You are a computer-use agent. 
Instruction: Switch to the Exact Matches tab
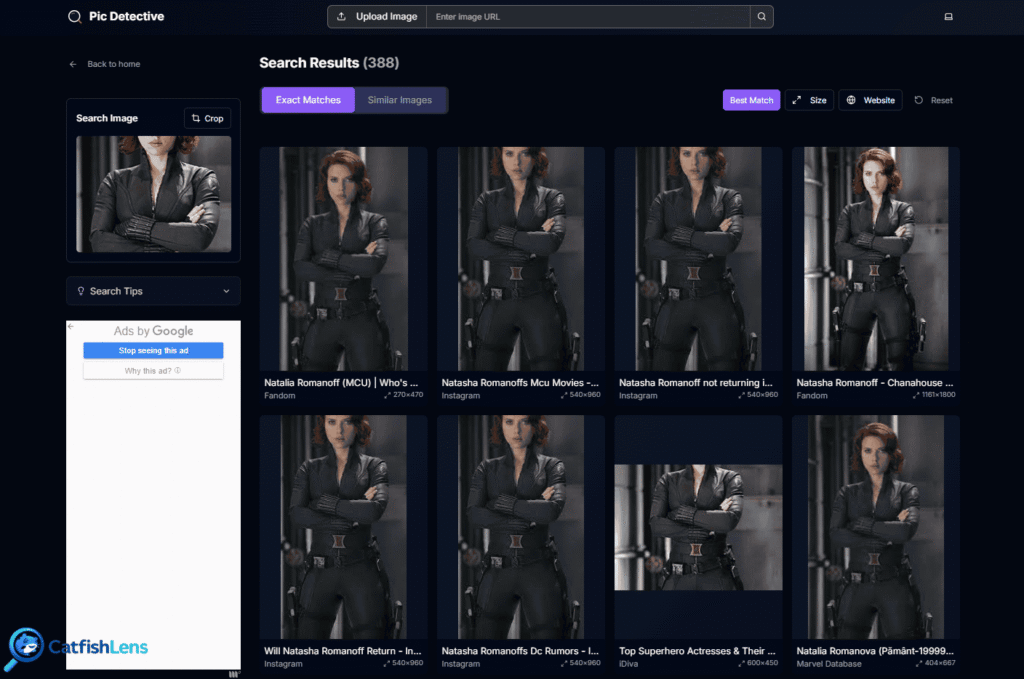pos(308,100)
